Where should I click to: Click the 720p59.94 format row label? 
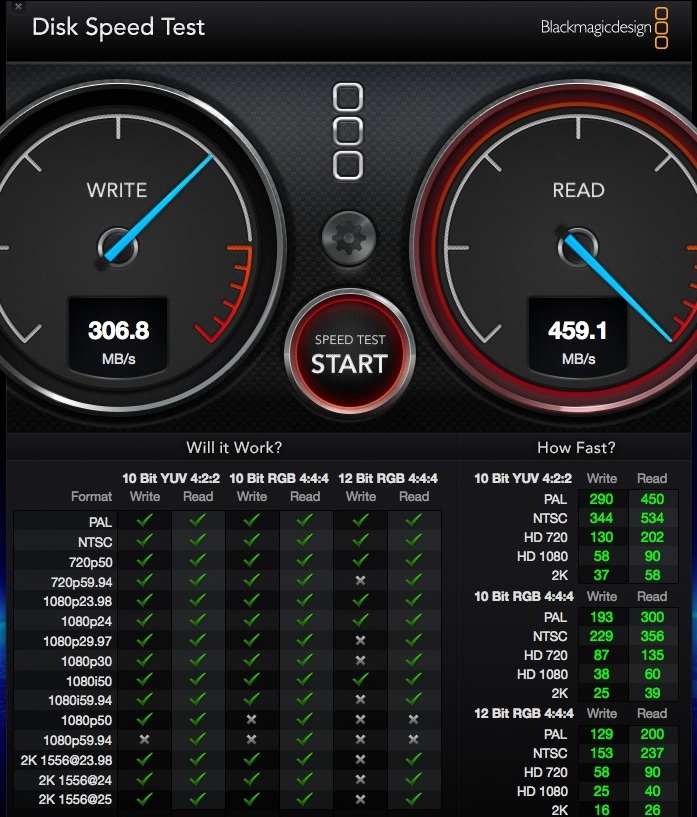click(81, 582)
